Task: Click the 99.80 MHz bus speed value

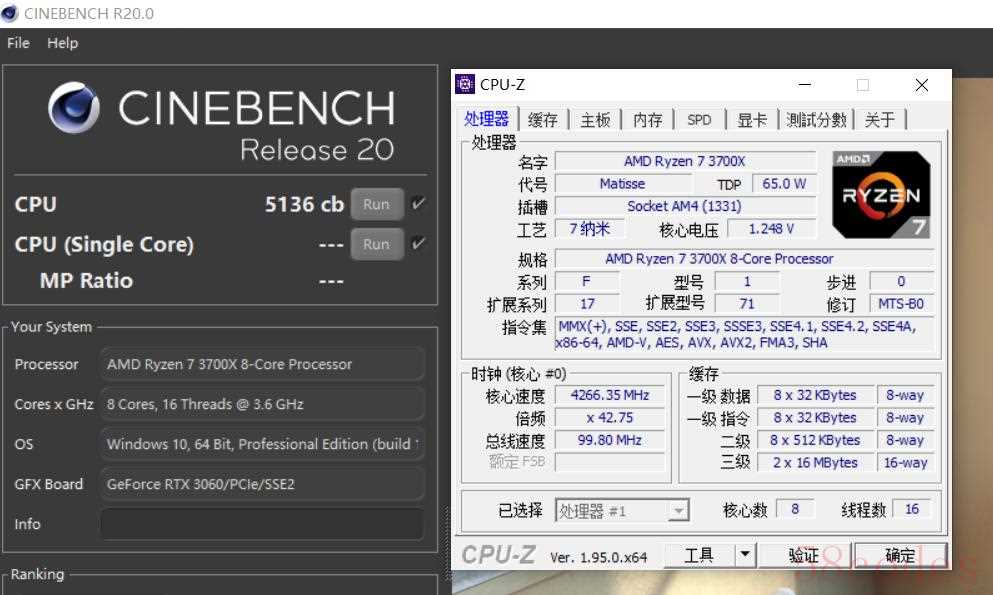Action: 610,440
